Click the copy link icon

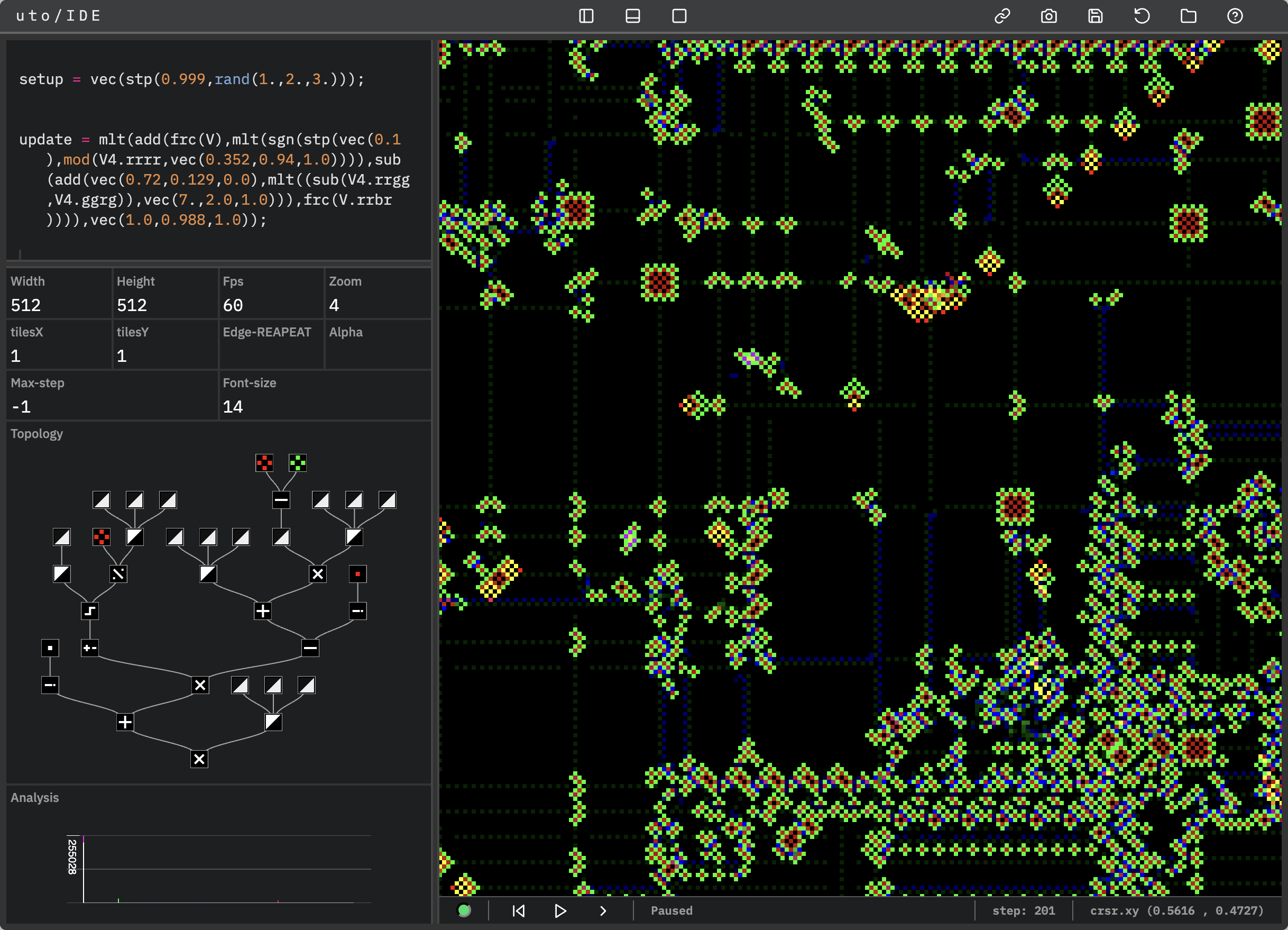point(1002,16)
